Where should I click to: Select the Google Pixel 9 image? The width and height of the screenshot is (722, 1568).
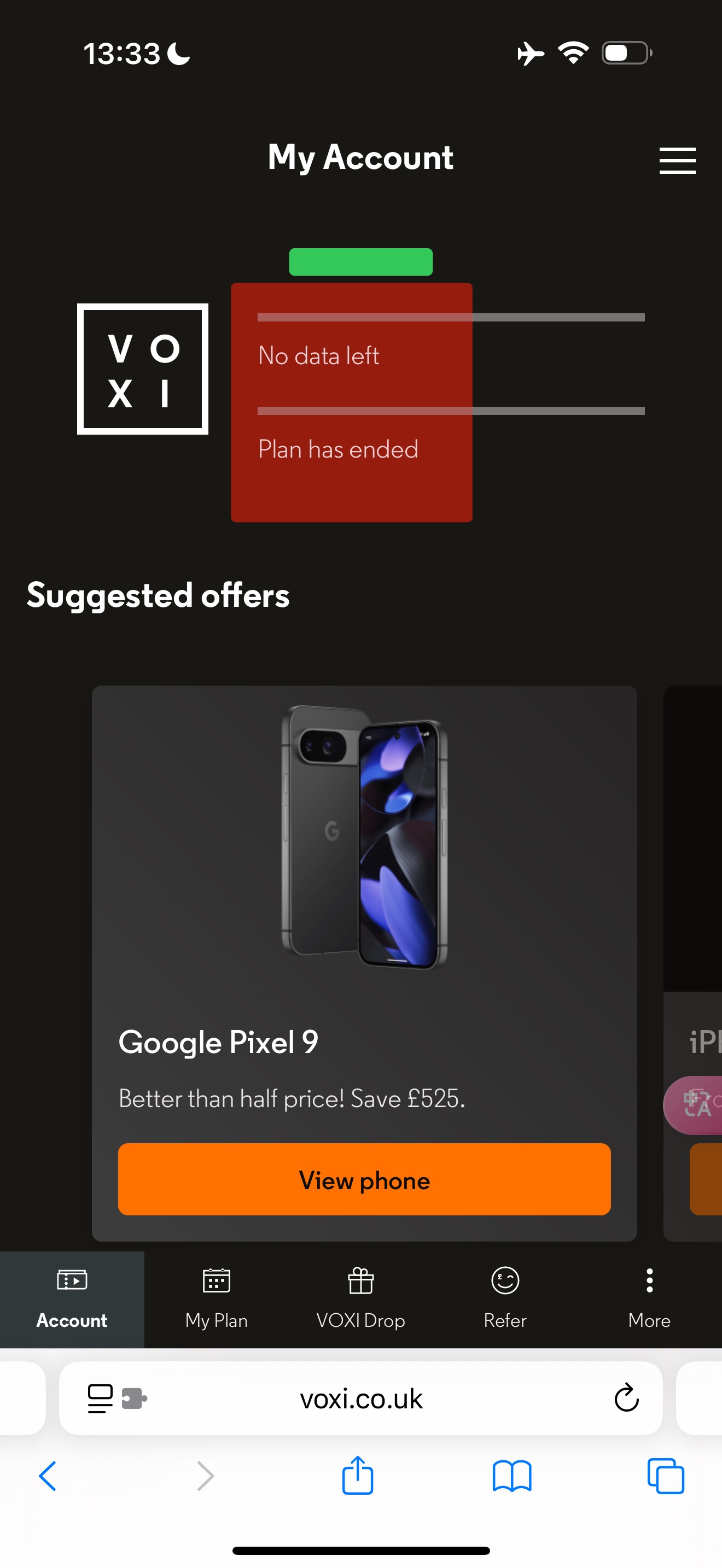pos(364,837)
